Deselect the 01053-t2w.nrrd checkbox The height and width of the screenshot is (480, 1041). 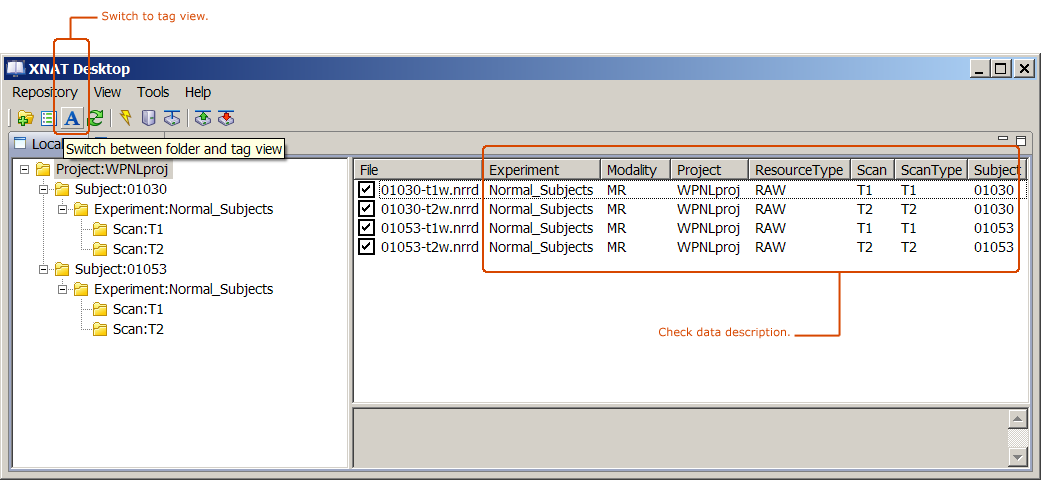coord(367,247)
